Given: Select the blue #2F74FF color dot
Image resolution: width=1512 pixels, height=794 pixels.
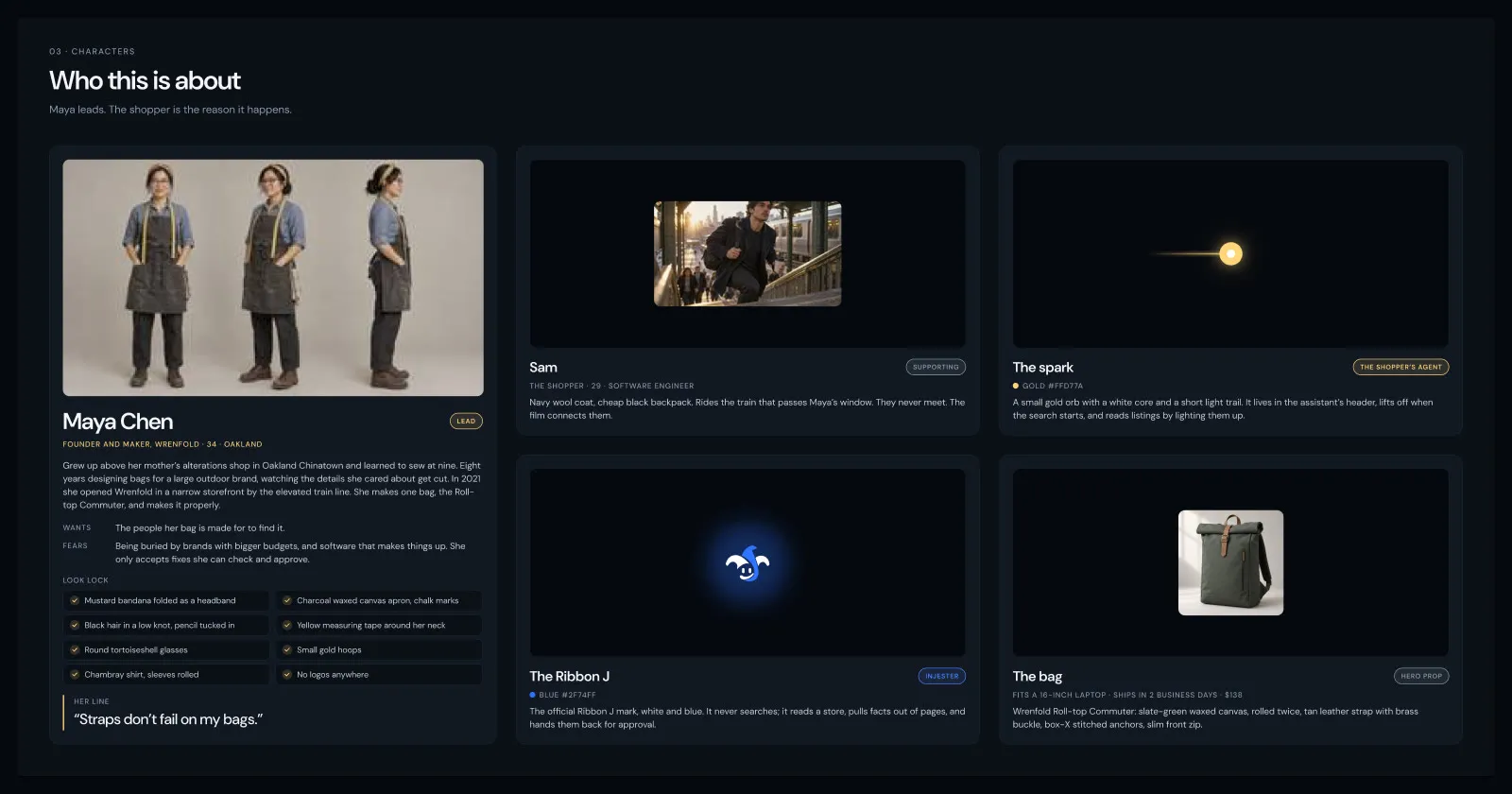Looking at the screenshot, I should [x=533, y=695].
